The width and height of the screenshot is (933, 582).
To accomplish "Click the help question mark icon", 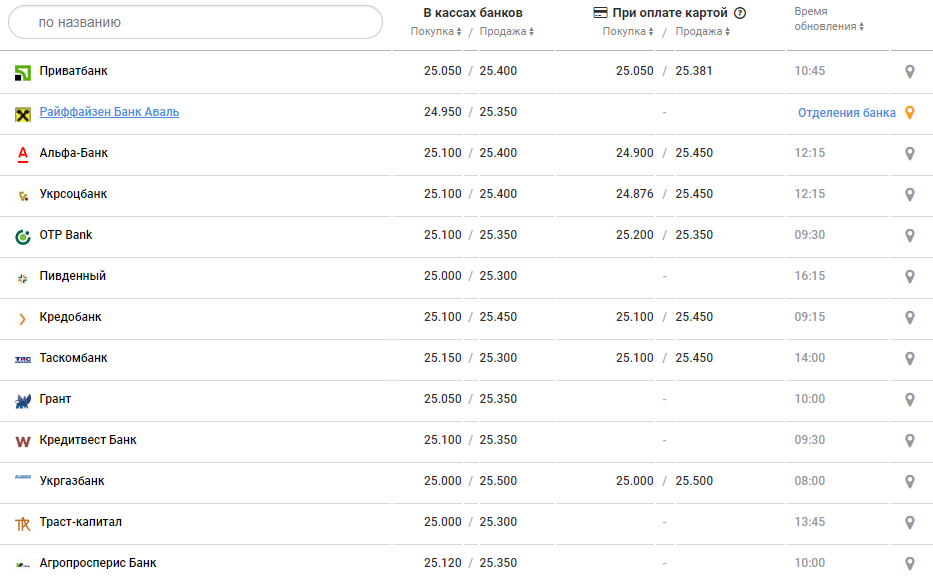I will tap(740, 13).
